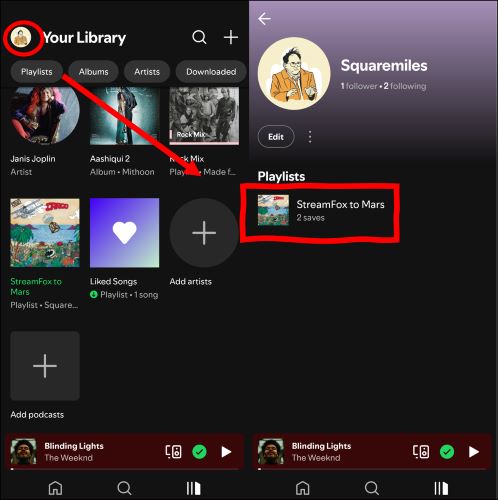Open Your Library in library screen bottom bar
The height and width of the screenshot is (500, 498).
tap(193, 488)
